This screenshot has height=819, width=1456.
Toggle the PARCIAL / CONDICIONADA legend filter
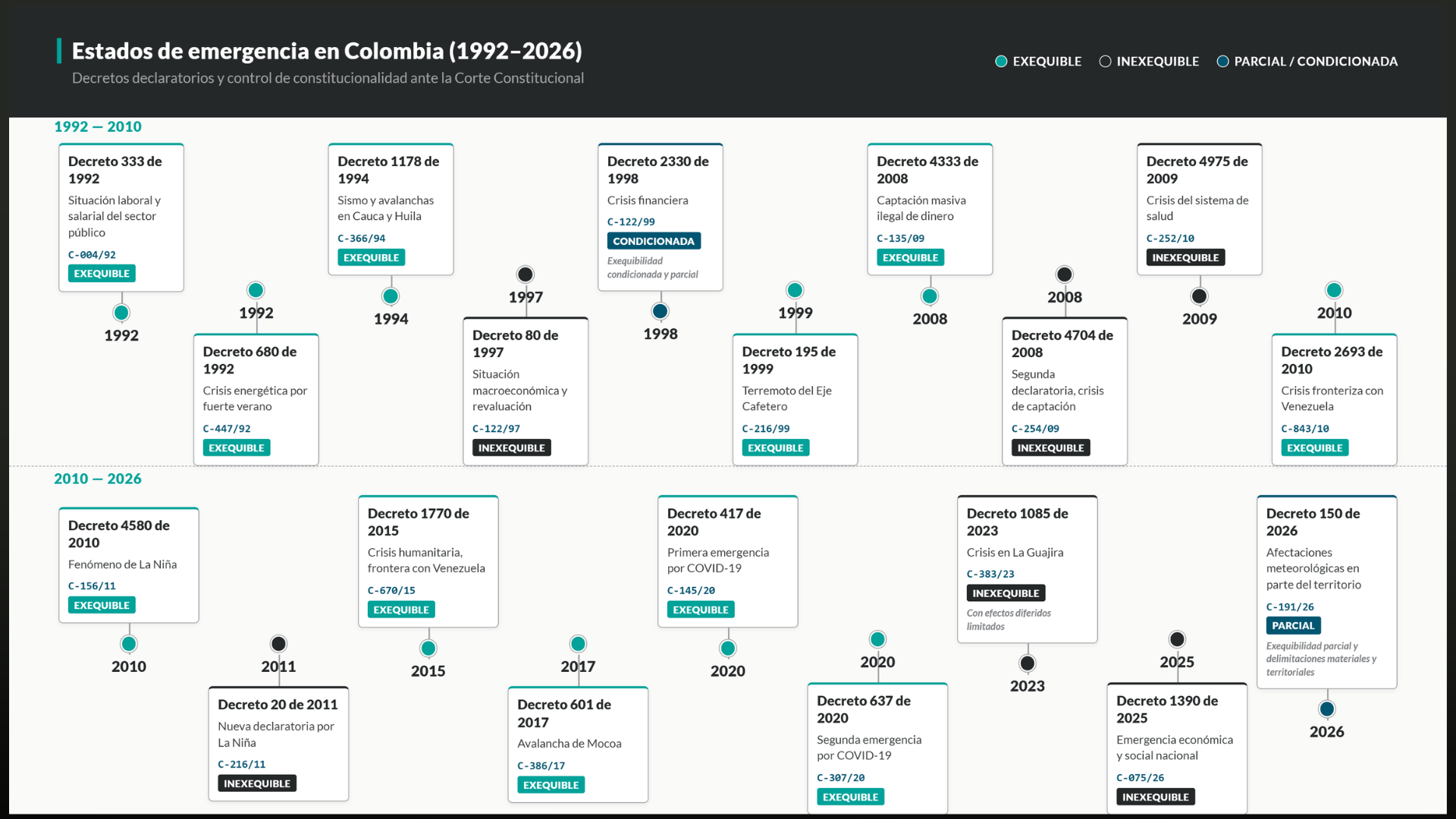click(1307, 61)
